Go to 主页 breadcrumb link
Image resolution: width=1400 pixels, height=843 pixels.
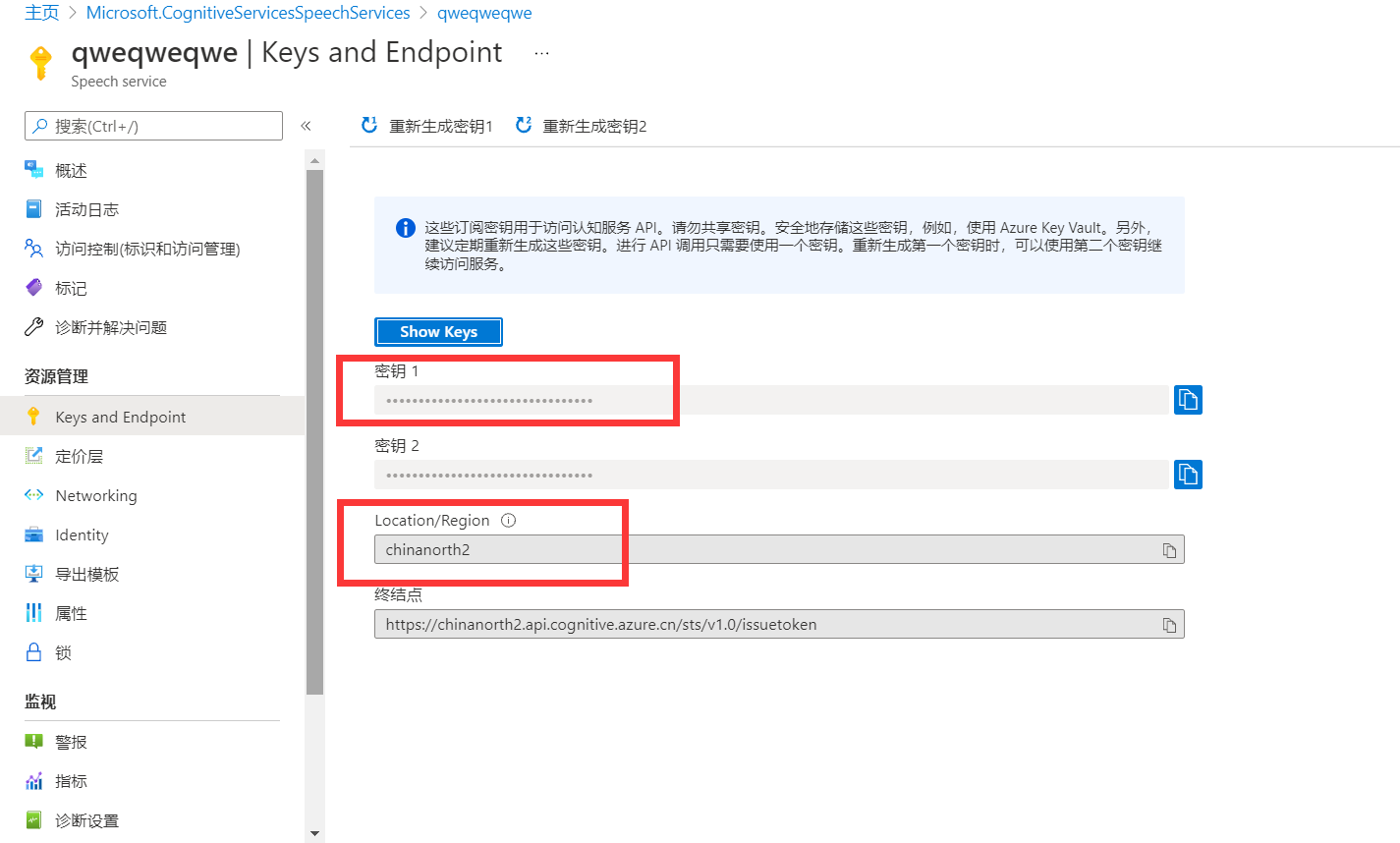tap(42, 13)
